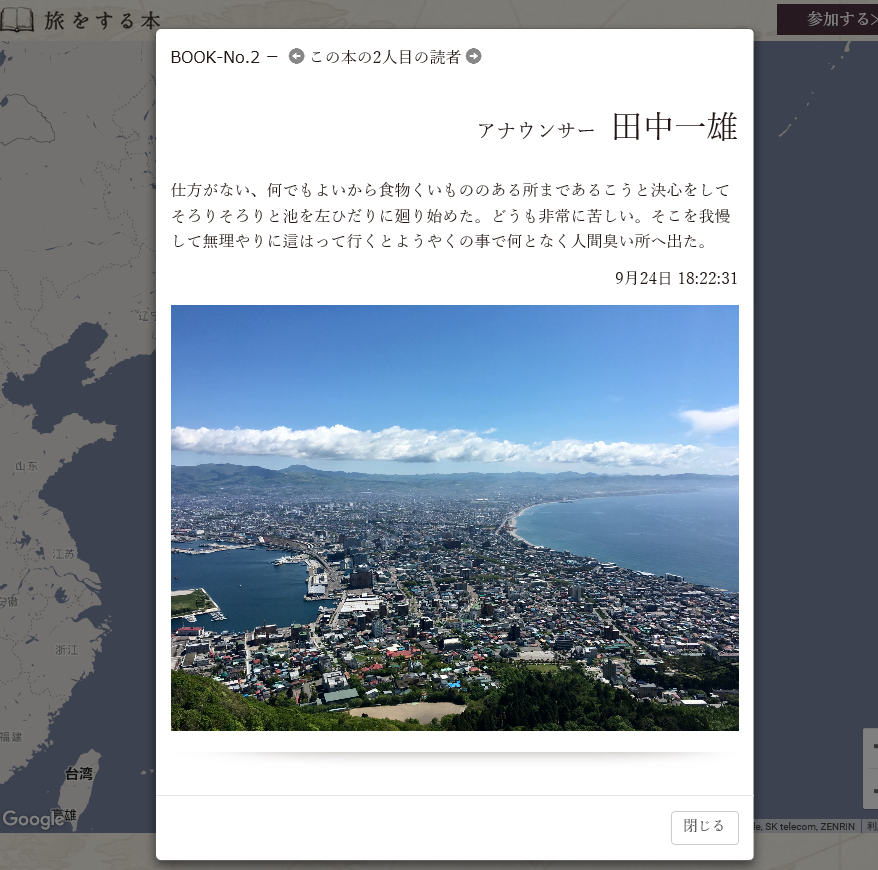
Task: Click the next reader right arrow icon
Action: 474,56
